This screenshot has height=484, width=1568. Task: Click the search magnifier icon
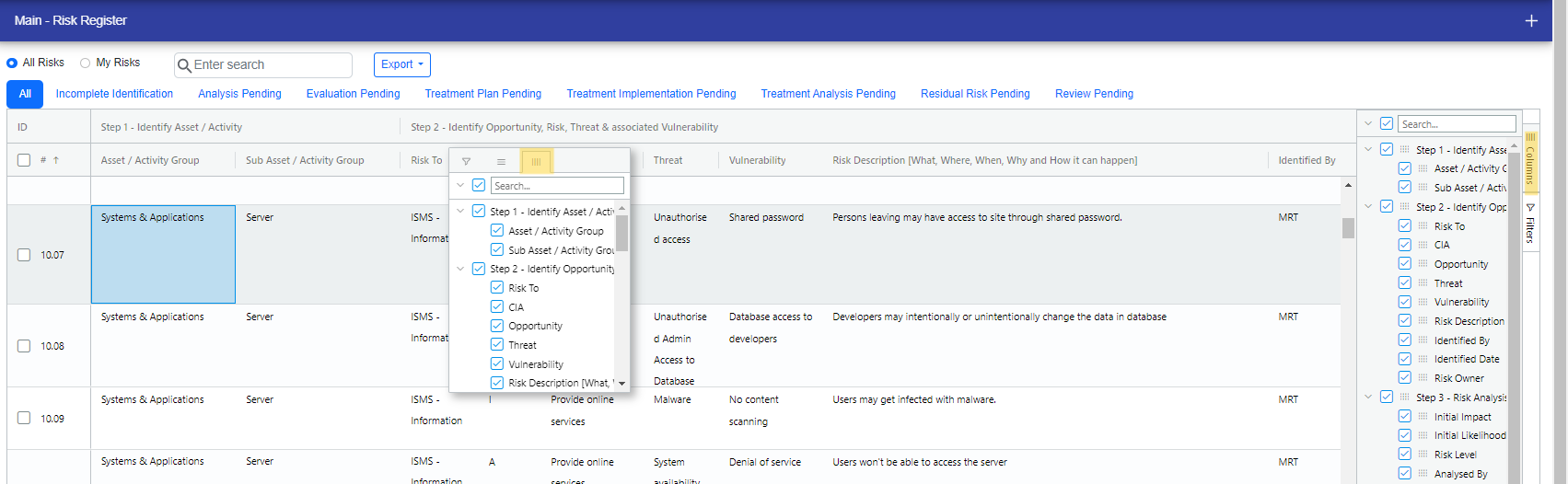click(184, 65)
